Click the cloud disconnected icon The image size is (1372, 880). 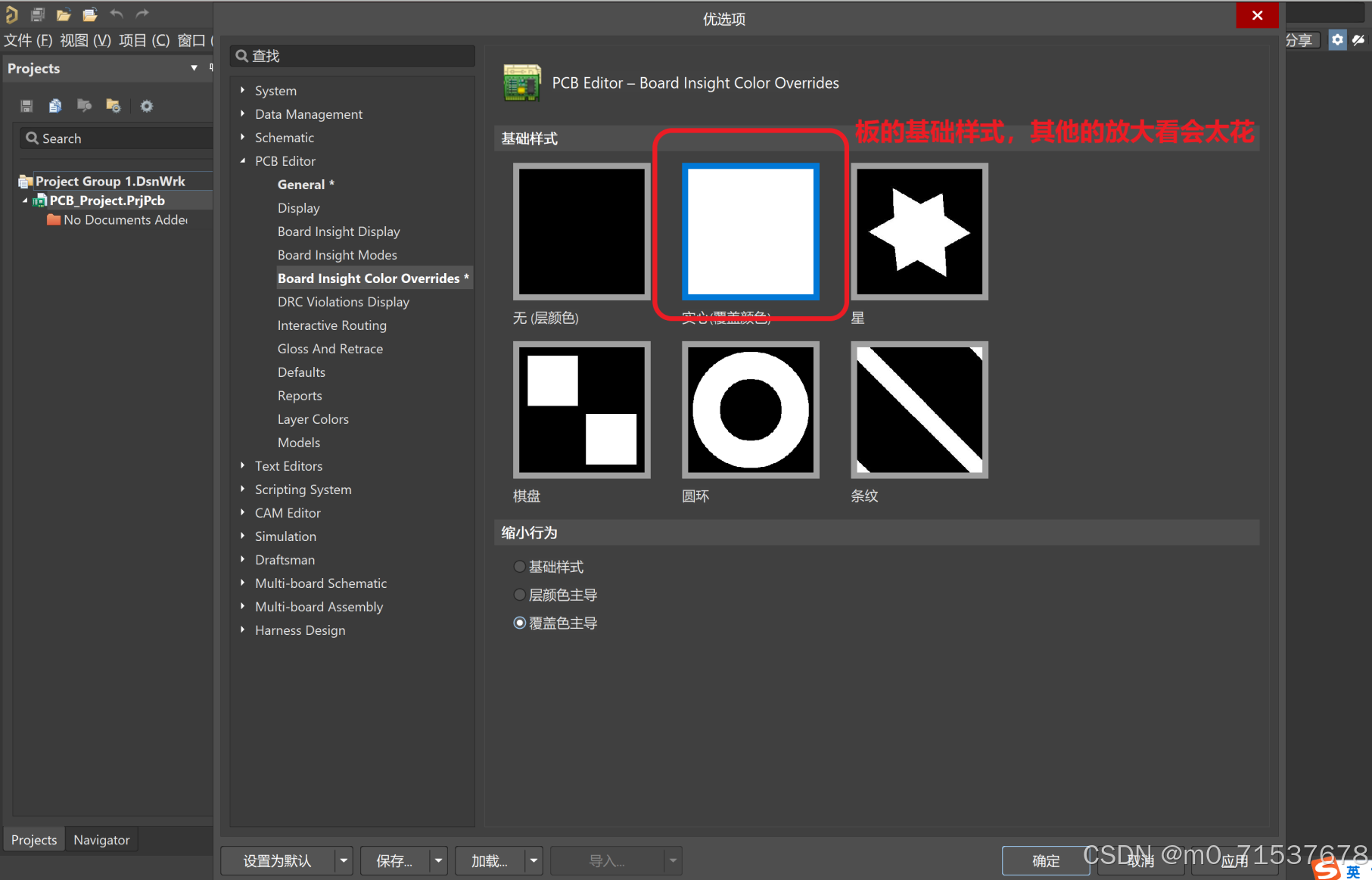point(1359,40)
